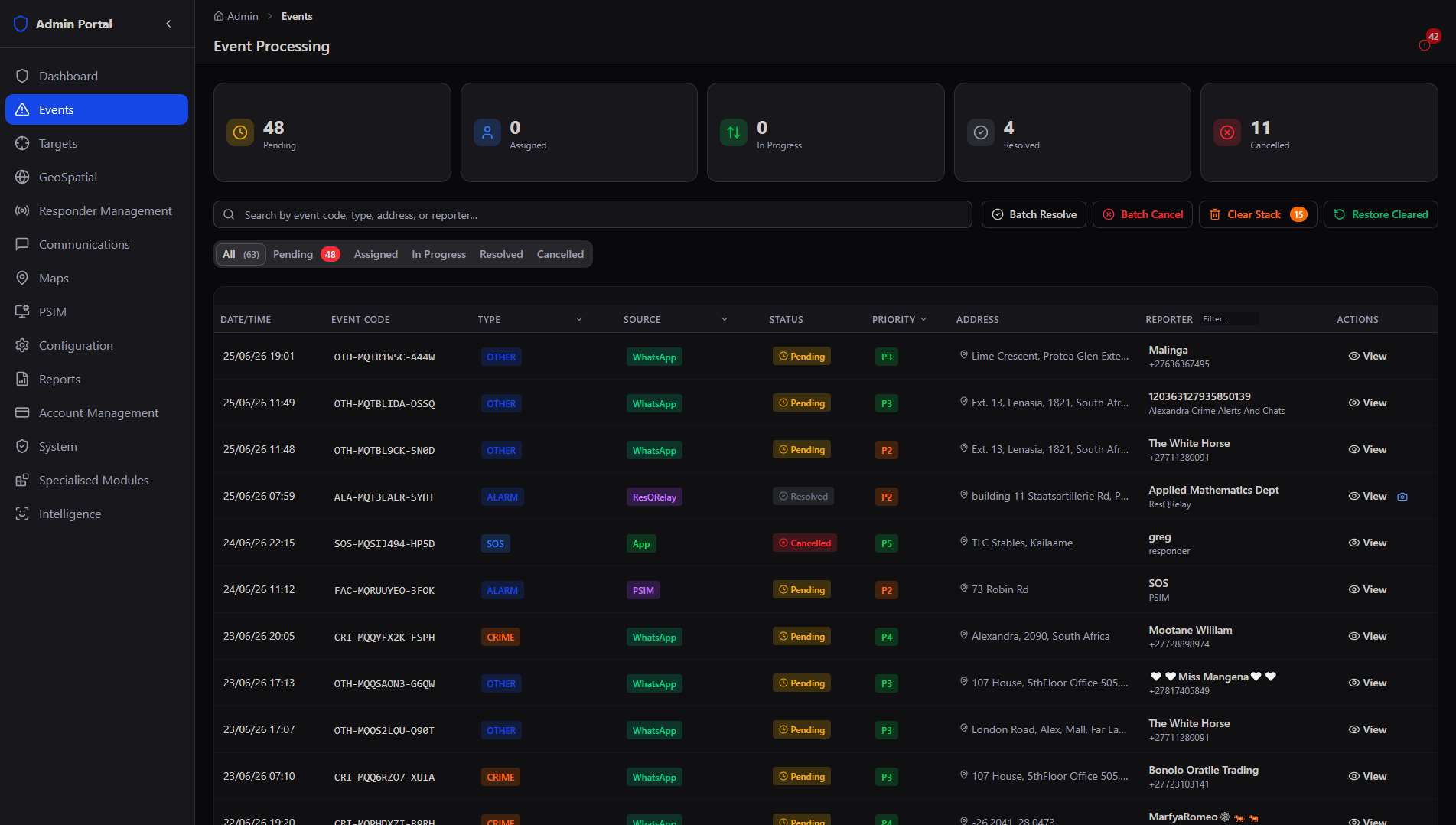
Task: View event FAC-MQRUUYEO-3FOK
Action: [1367, 589]
